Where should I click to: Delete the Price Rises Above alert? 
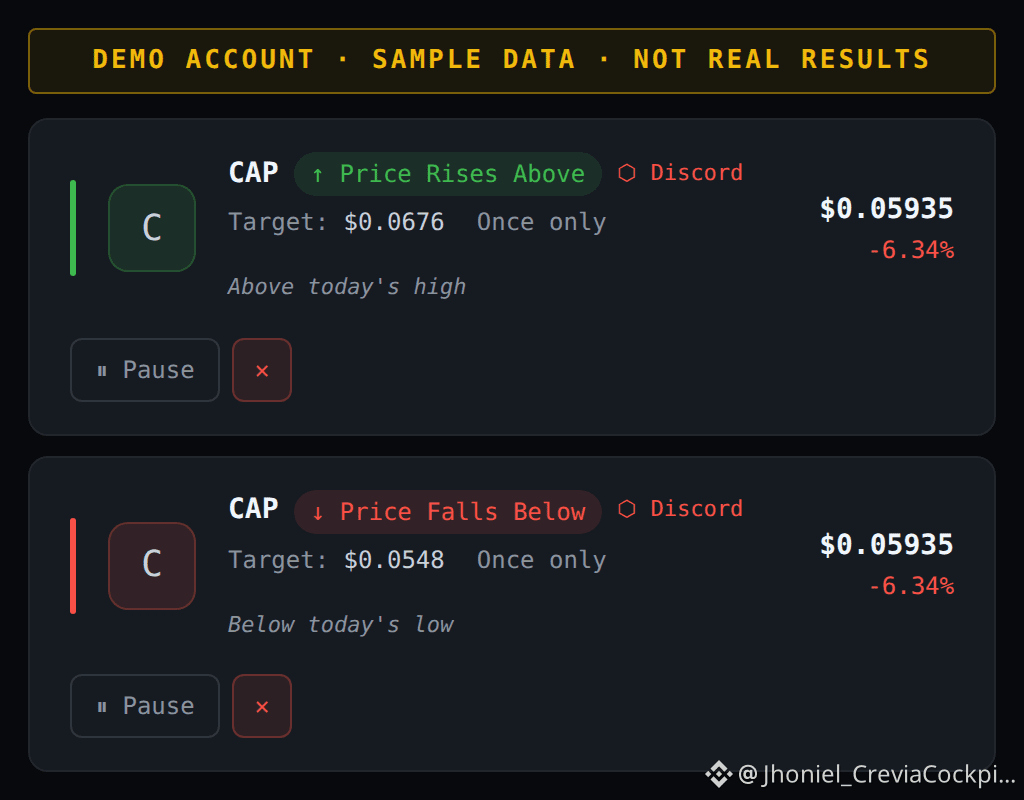(262, 370)
